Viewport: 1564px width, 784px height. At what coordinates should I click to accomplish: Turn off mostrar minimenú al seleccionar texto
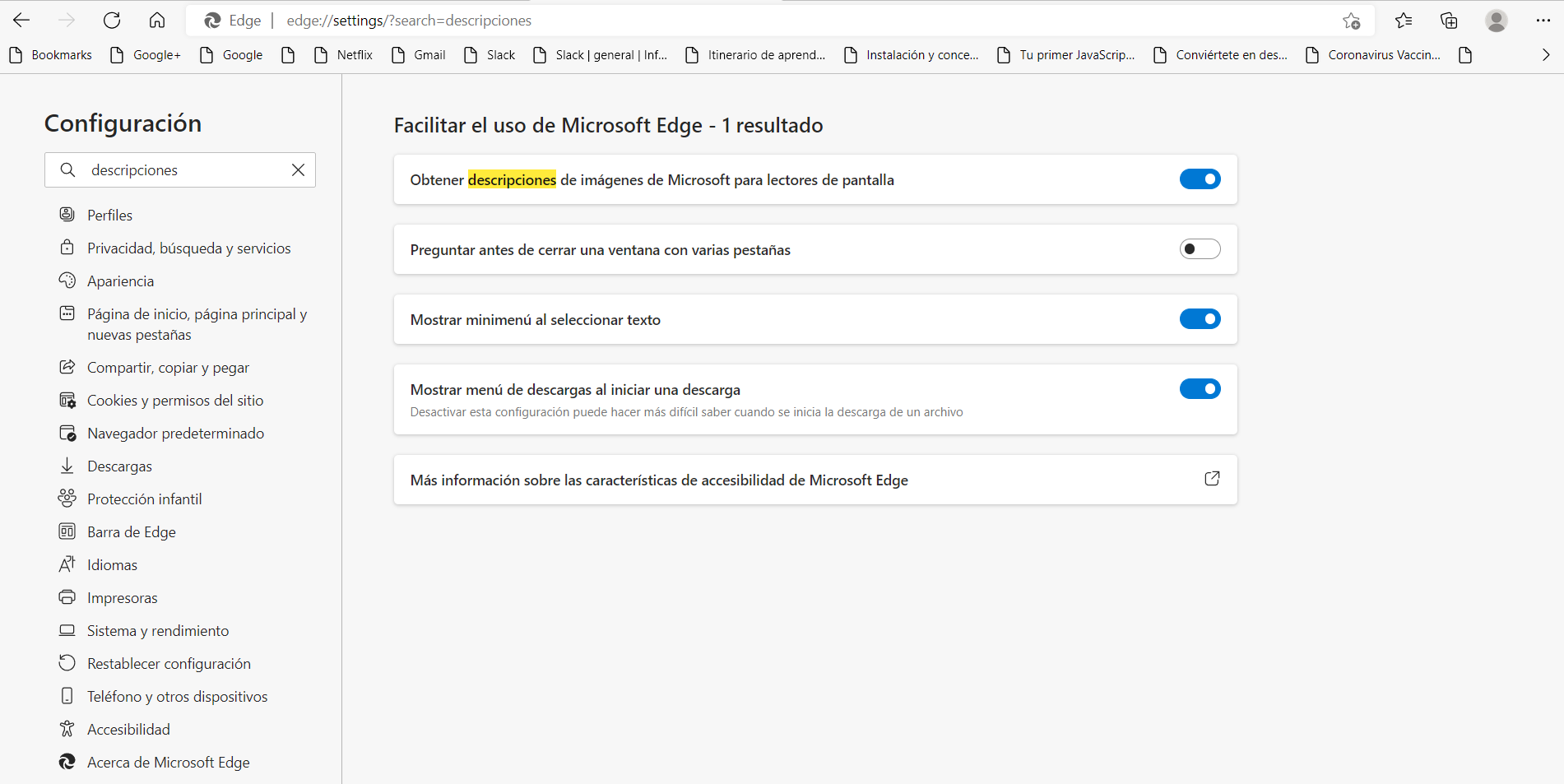[x=1200, y=319]
